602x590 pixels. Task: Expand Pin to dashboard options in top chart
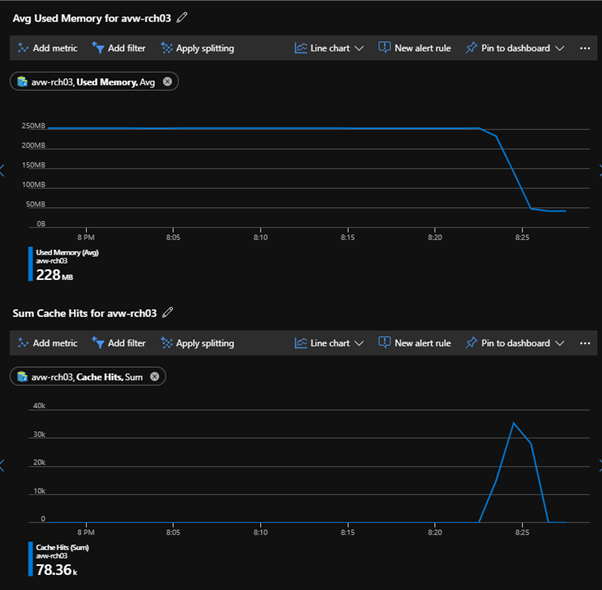(x=559, y=48)
